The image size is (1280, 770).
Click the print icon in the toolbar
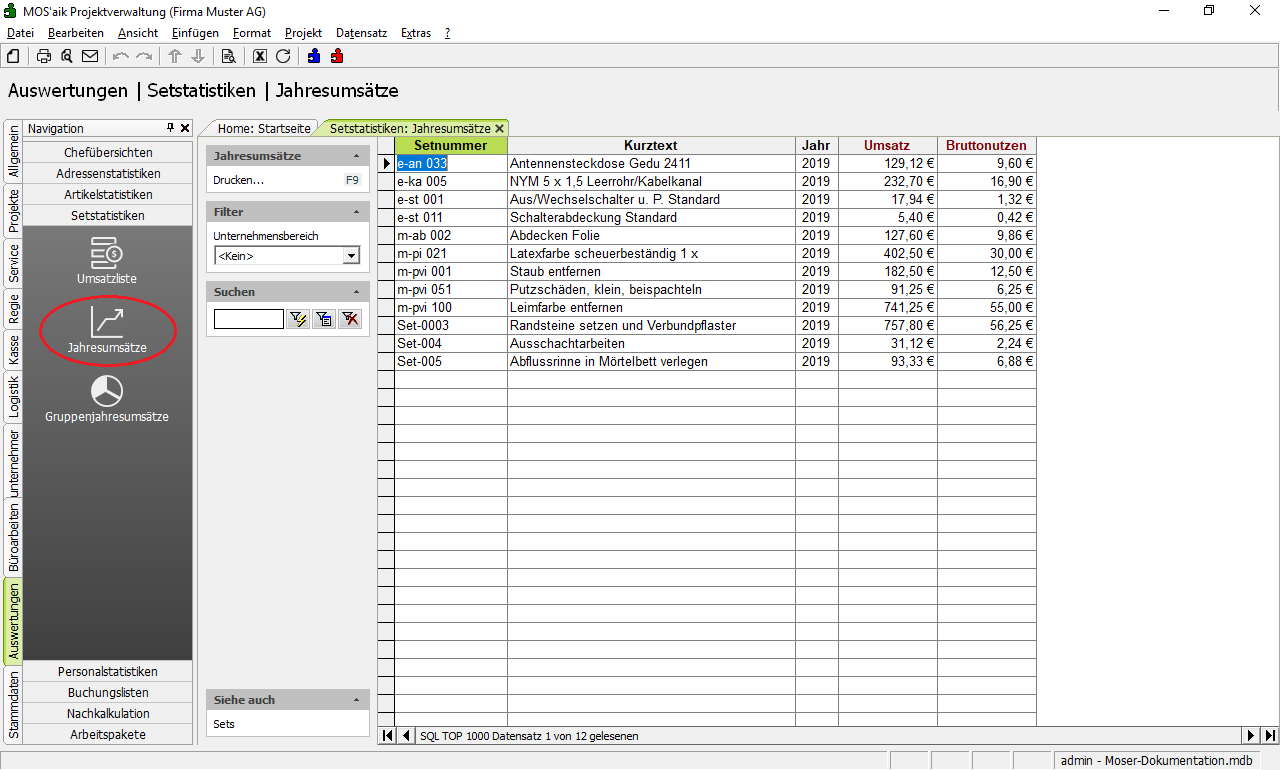44,56
